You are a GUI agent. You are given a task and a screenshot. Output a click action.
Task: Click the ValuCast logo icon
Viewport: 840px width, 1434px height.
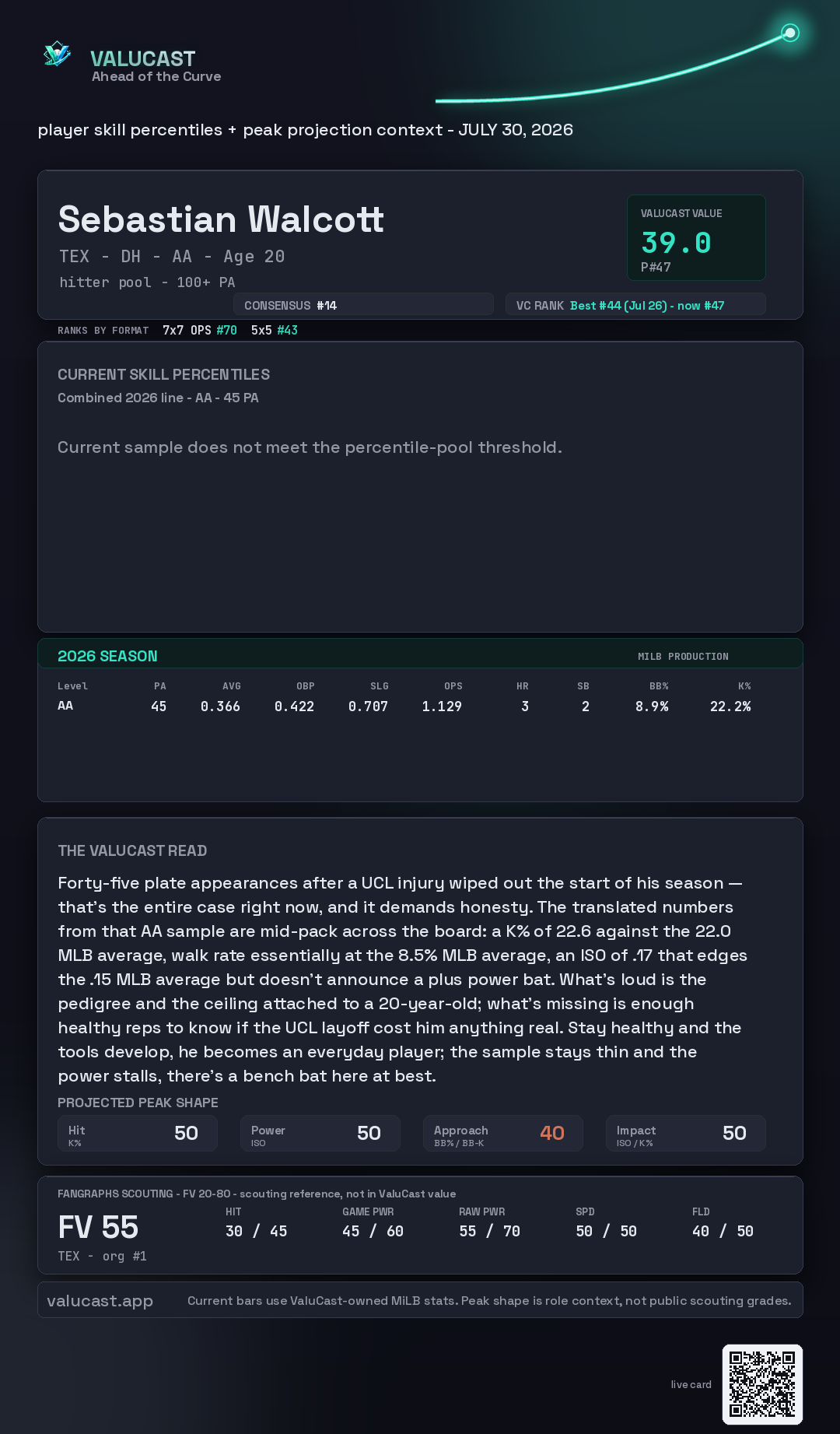(57, 54)
